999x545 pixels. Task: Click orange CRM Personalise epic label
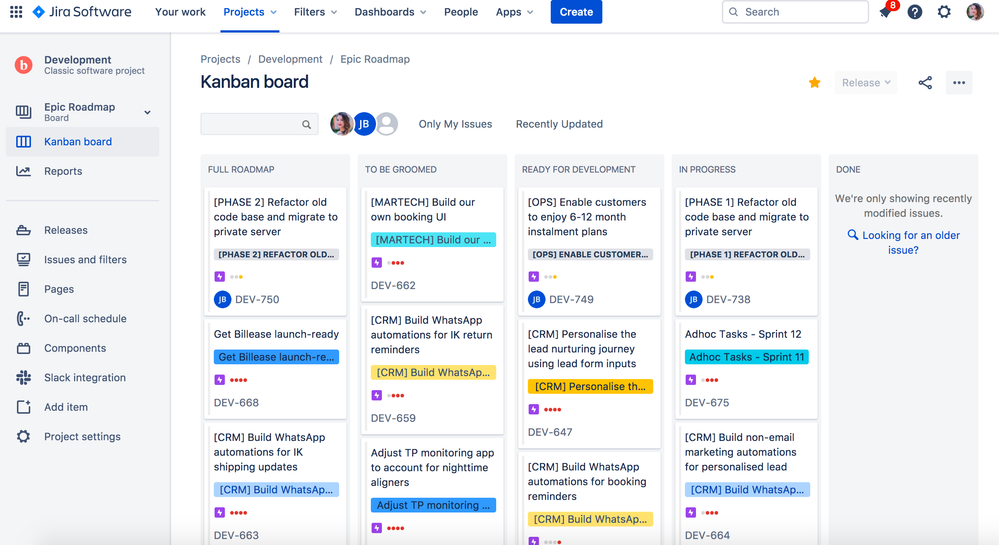point(590,386)
